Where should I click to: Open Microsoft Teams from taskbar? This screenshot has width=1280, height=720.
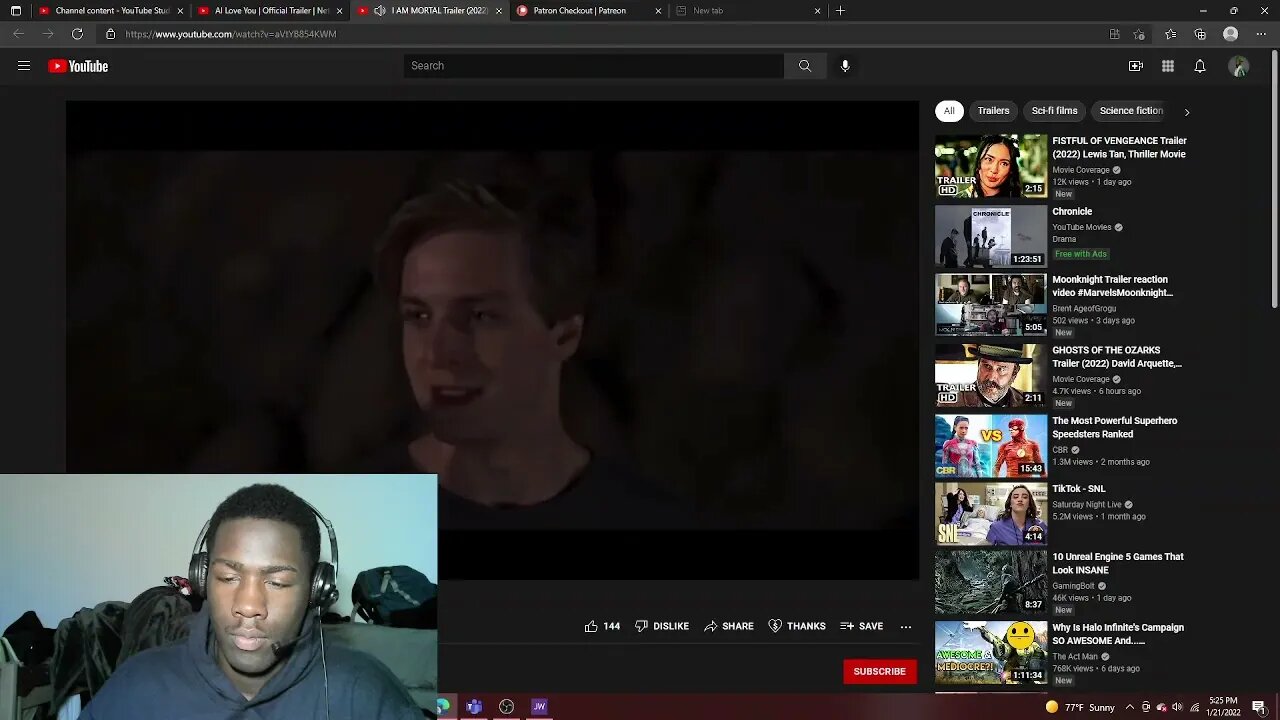474,707
